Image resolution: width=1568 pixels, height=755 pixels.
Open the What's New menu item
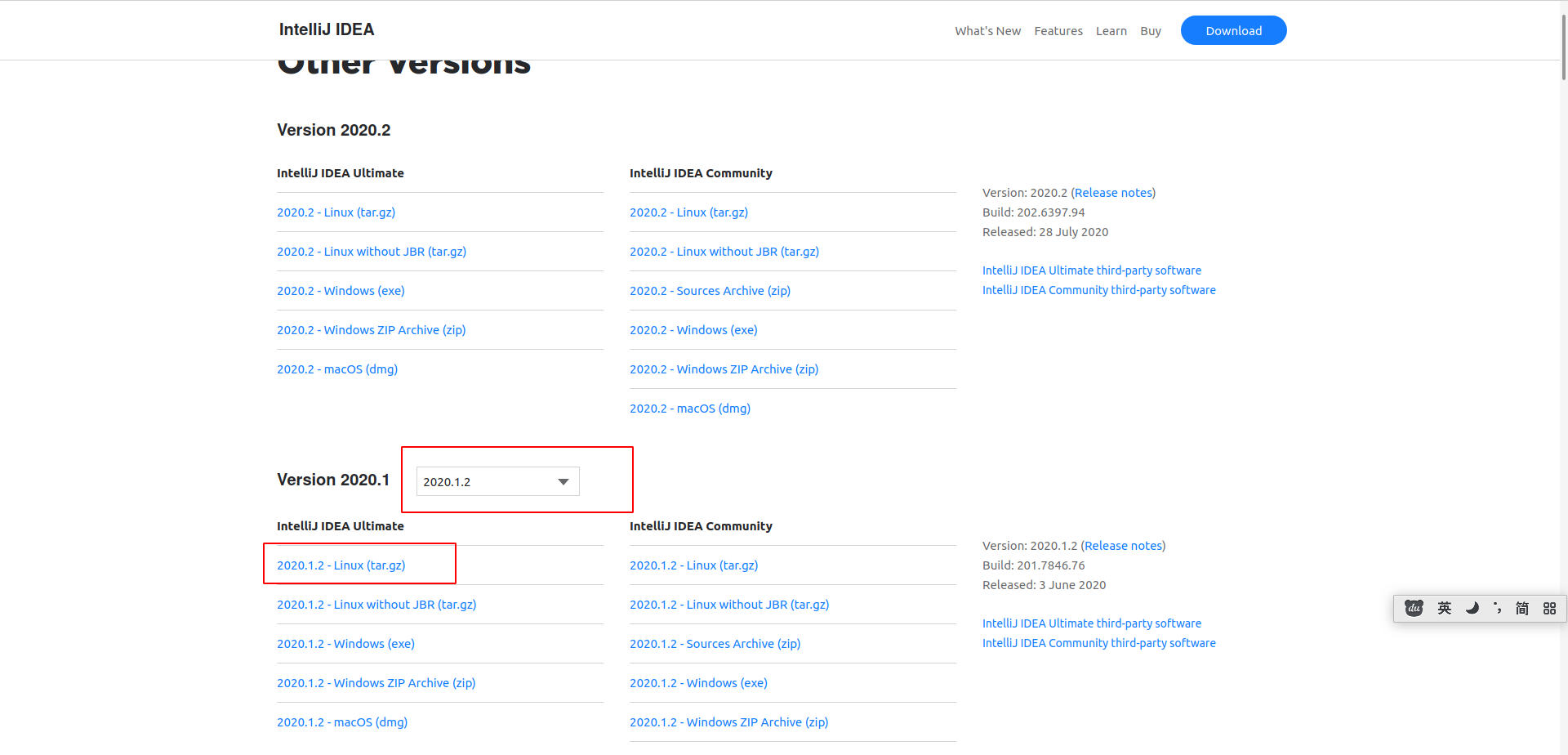click(987, 31)
